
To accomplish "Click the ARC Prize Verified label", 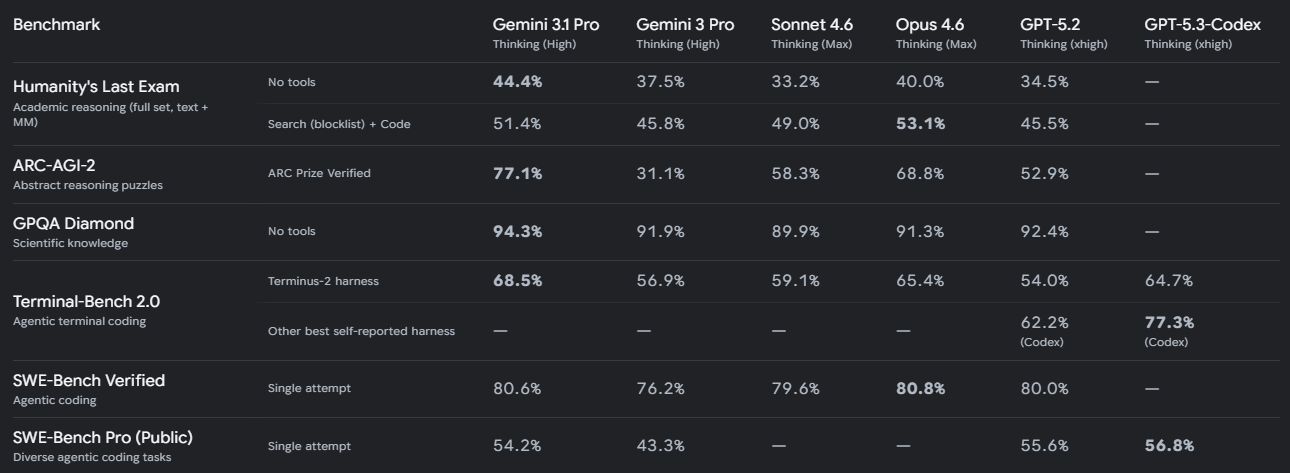I will [319, 174].
